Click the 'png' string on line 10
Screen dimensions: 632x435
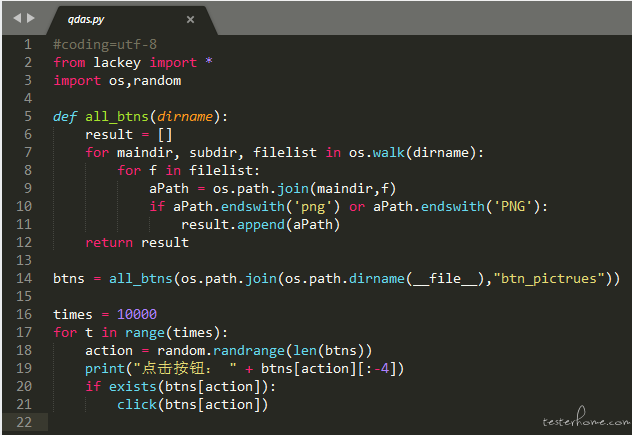click(x=313, y=207)
